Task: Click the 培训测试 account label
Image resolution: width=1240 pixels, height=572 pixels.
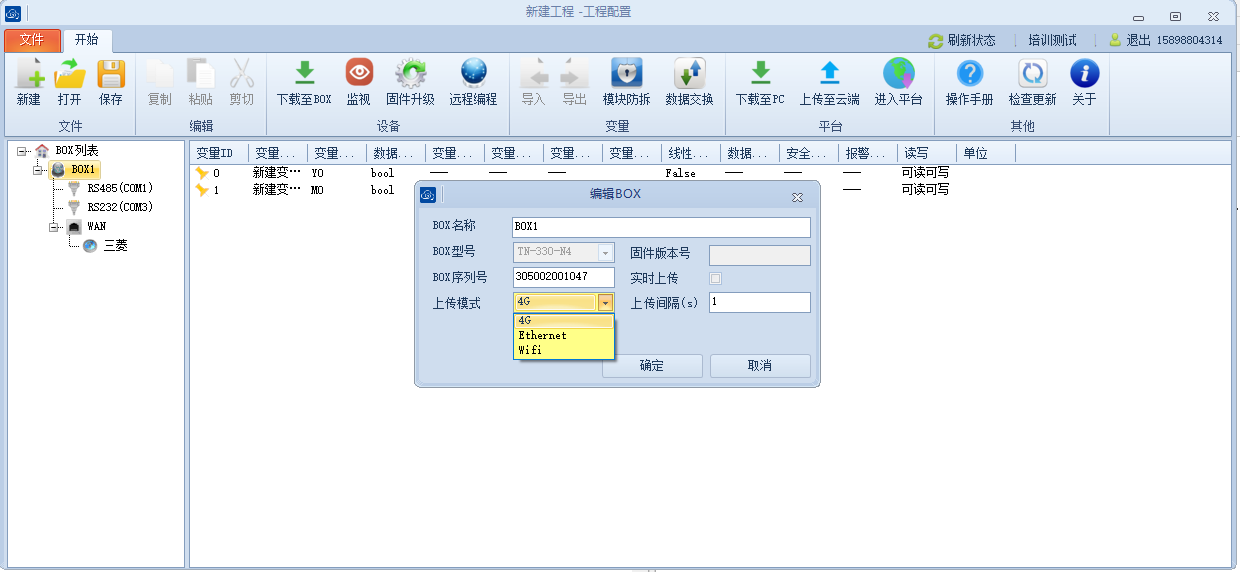Action: 1053,41
